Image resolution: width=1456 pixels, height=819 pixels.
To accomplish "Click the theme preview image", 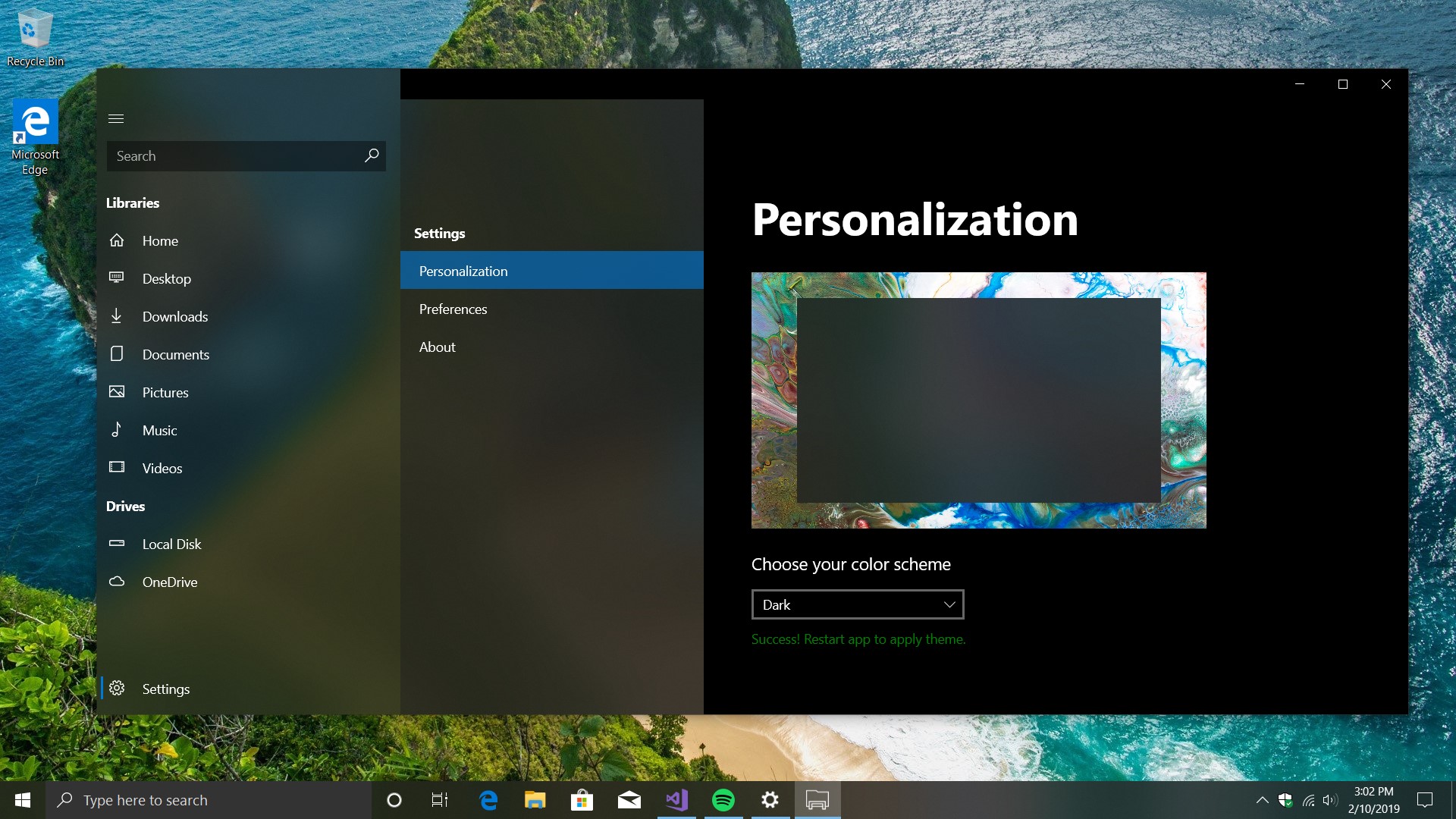I will click(x=978, y=400).
